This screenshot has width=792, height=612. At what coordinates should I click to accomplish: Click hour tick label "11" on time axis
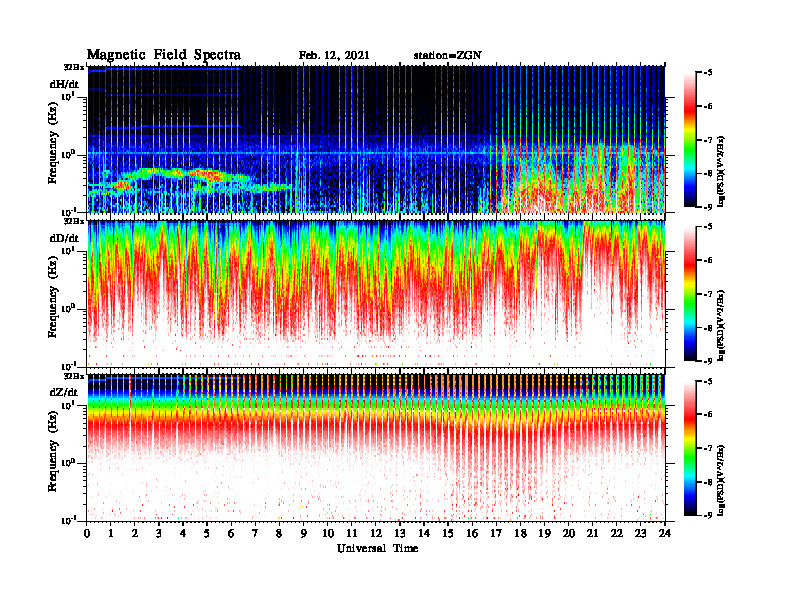click(352, 534)
